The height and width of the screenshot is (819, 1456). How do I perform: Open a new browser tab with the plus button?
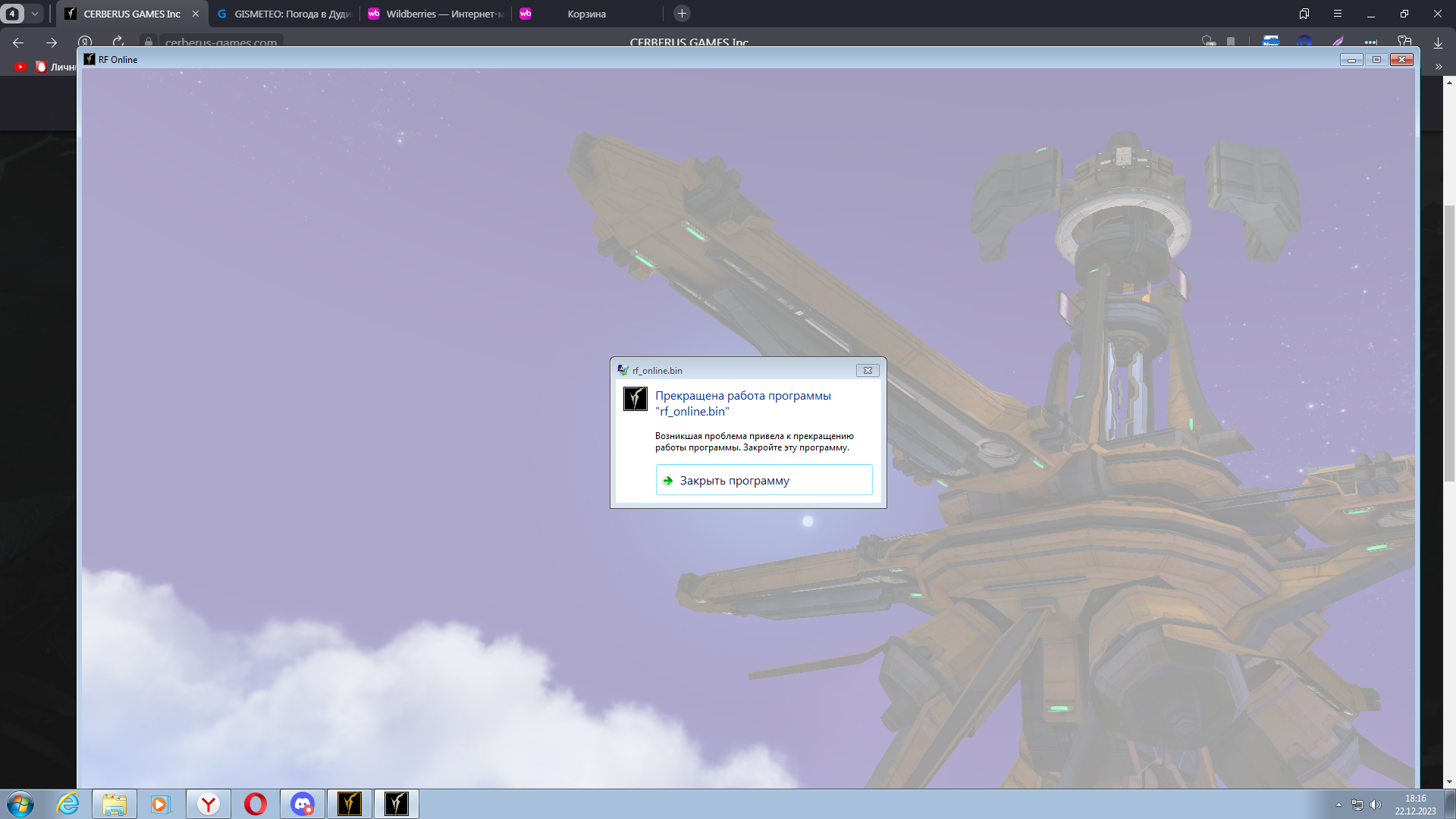682,14
